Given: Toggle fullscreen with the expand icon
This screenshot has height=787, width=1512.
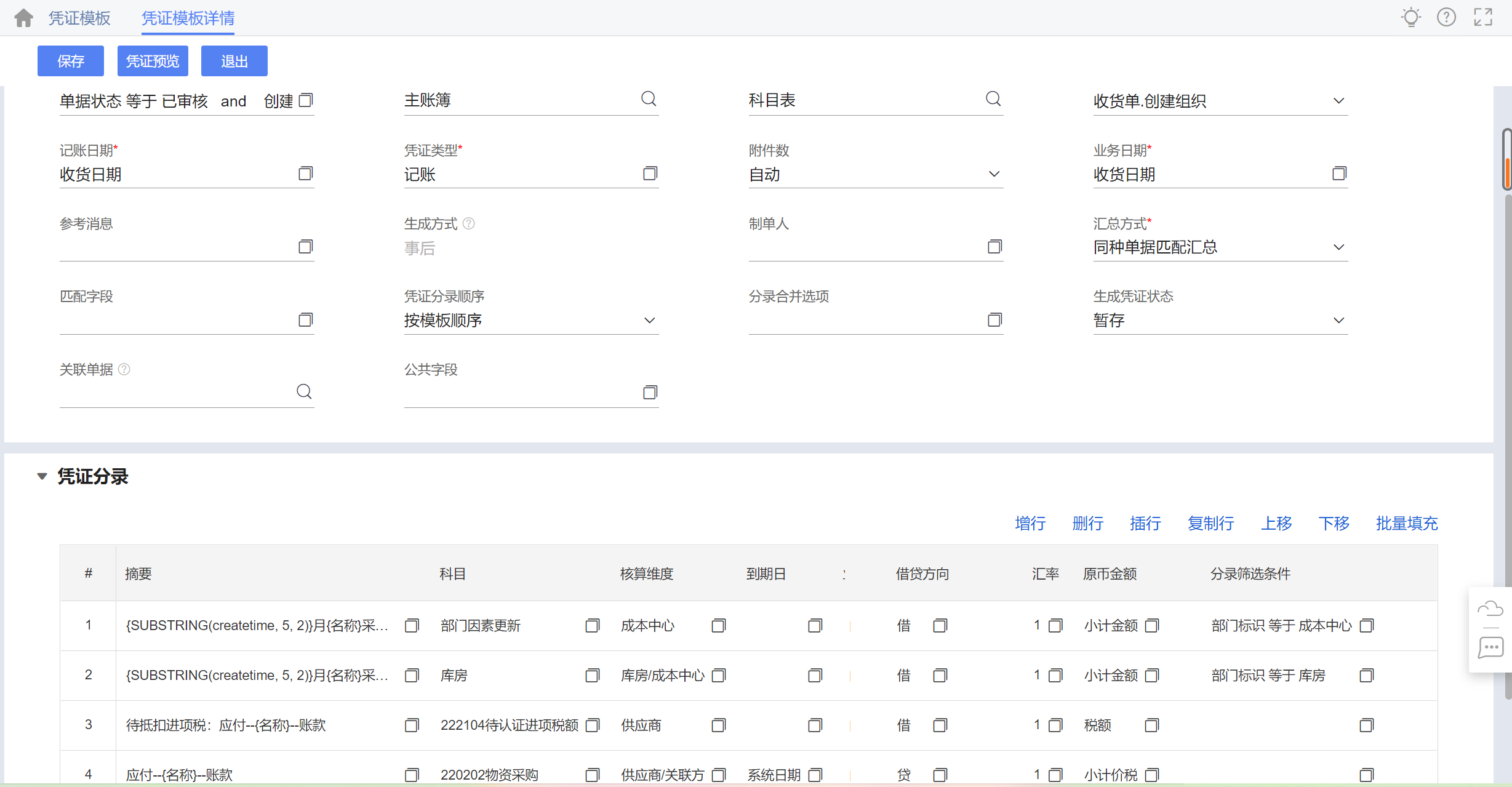Looking at the screenshot, I should point(1483,17).
